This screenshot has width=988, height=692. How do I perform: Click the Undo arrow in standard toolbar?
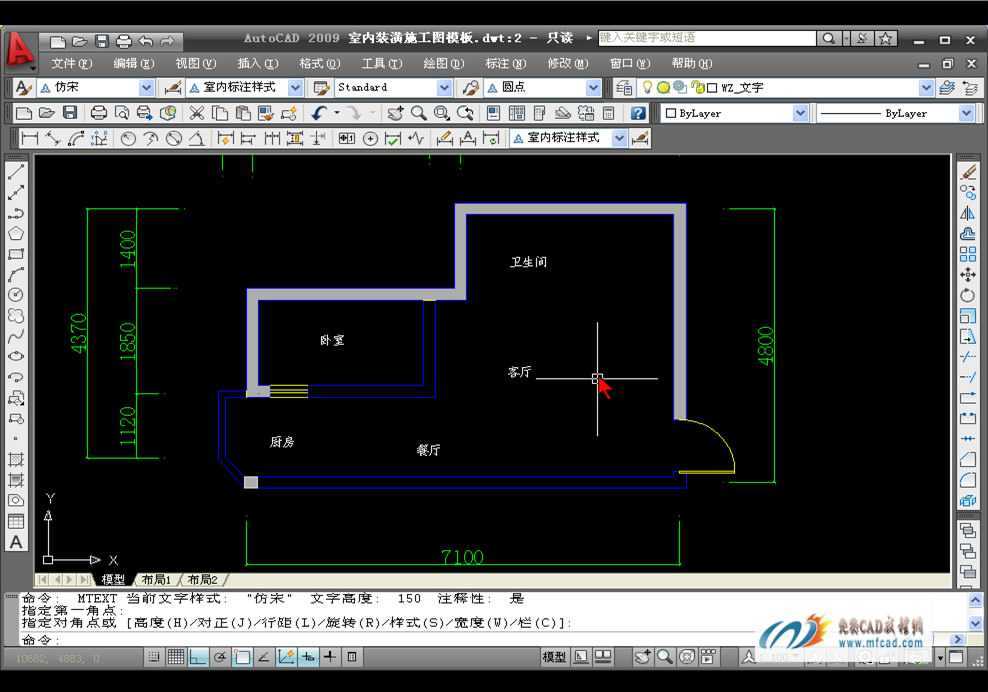[x=319, y=113]
